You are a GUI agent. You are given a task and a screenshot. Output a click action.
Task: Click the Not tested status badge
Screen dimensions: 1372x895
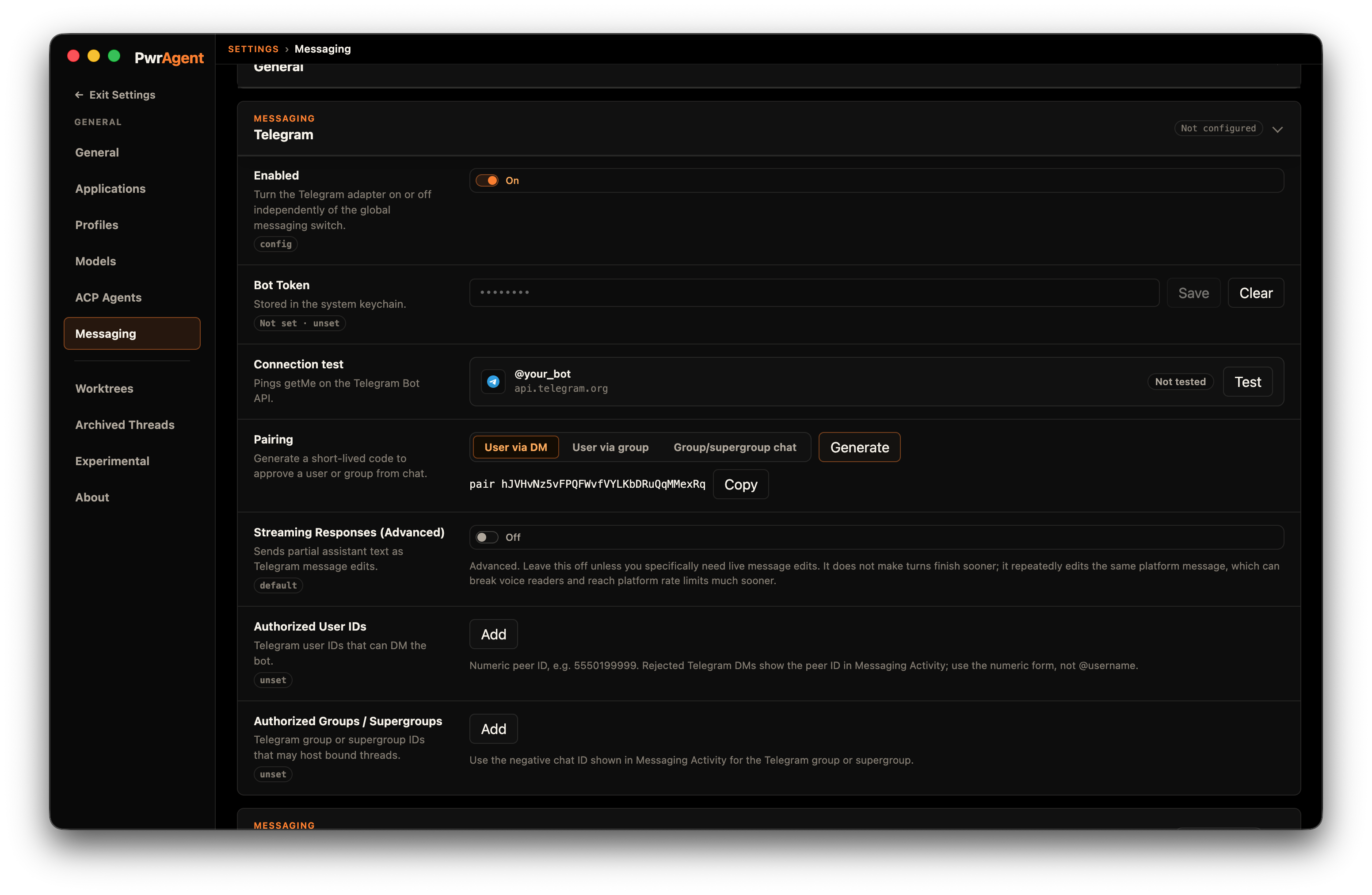[x=1180, y=382]
